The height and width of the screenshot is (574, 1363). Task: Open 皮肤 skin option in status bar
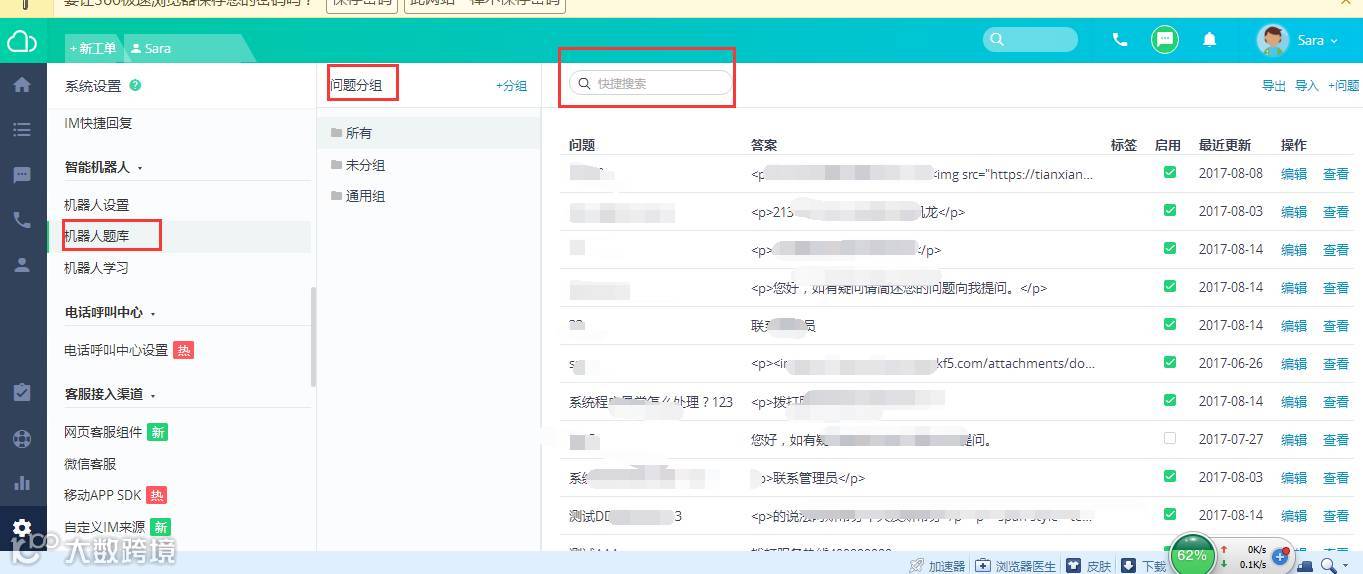point(1089,566)
